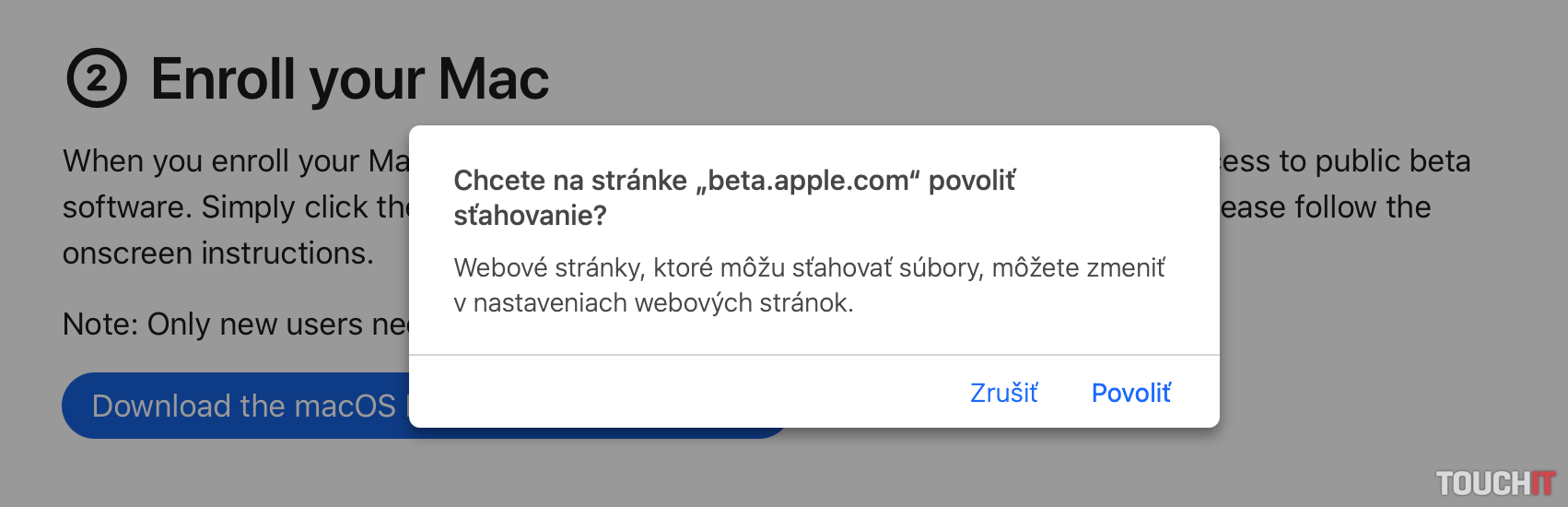The height and width of the screenshot is (507, 1568).
Task: Select the Enroll your Mac heading
Action: click(349, 79)
